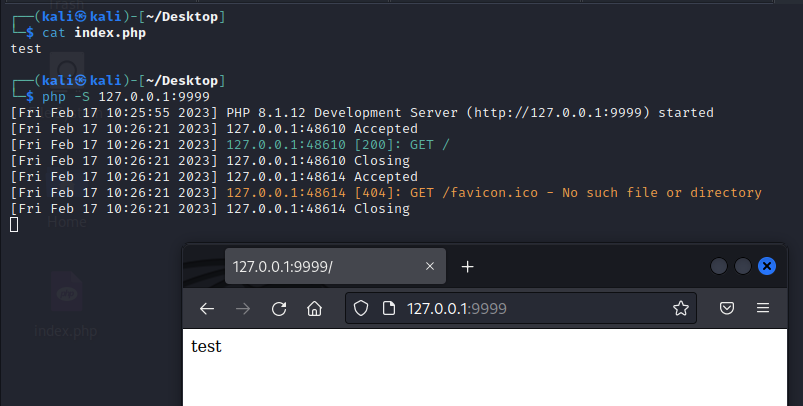Open the shield tracking protection icon
The width and height of the screenshot is (803, 406).
pyautogui.click(x=361, y=308)
